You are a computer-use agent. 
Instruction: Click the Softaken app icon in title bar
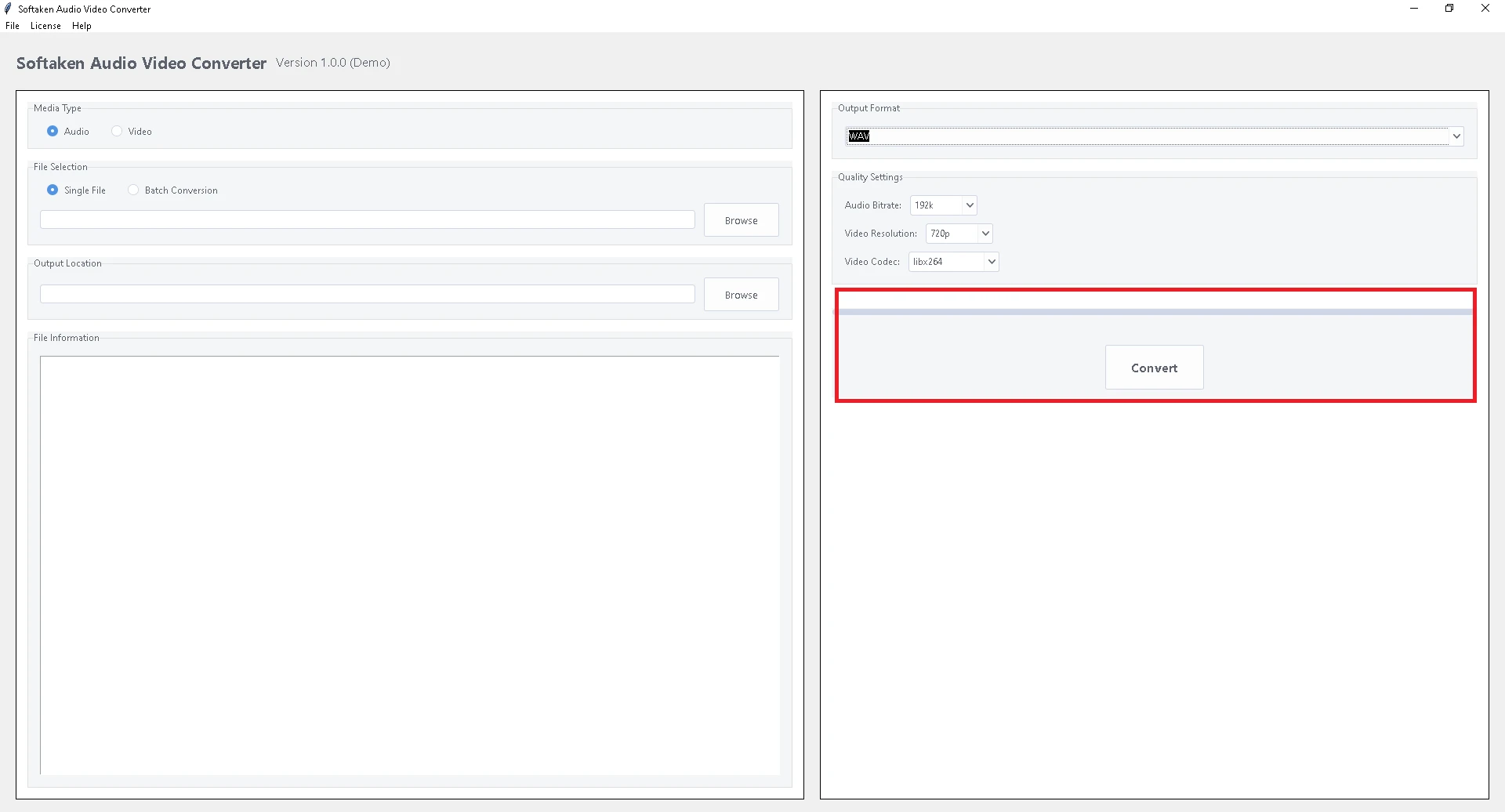(x=8, y=9)
